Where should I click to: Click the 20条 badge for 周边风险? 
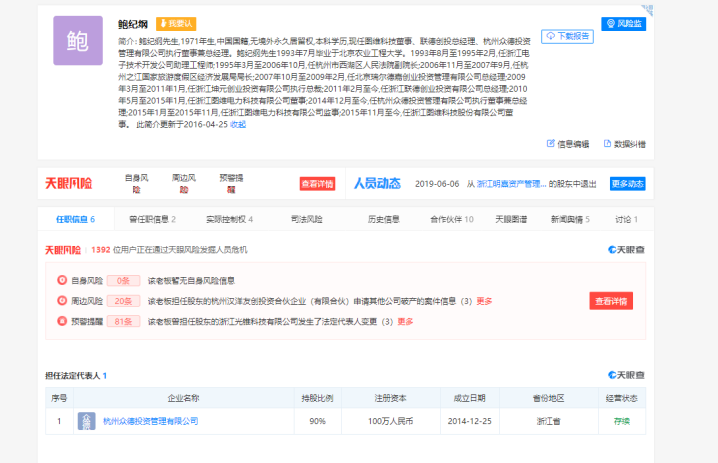[123, 301]
